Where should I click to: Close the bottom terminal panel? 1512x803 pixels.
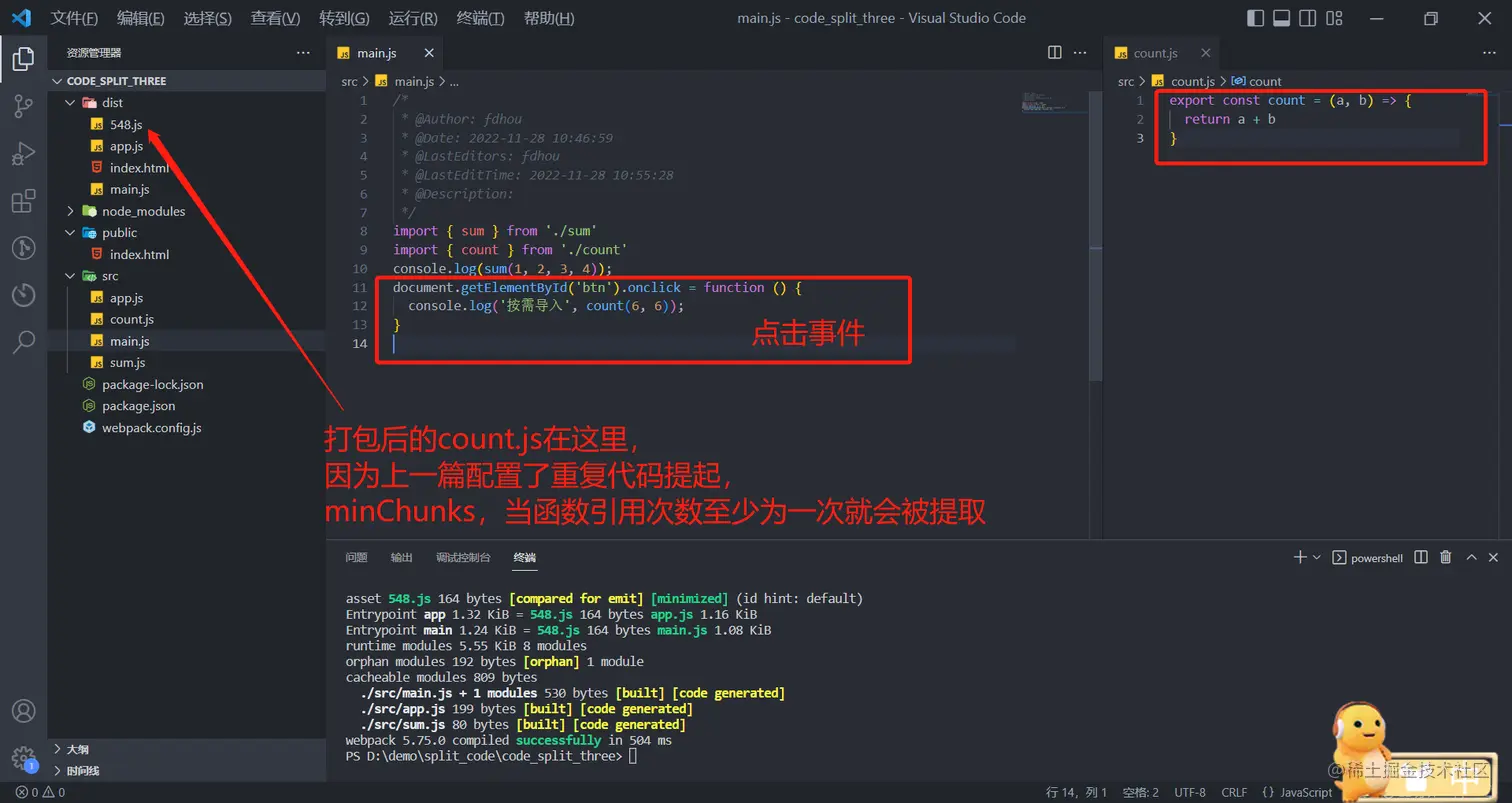pos(1493,557)
